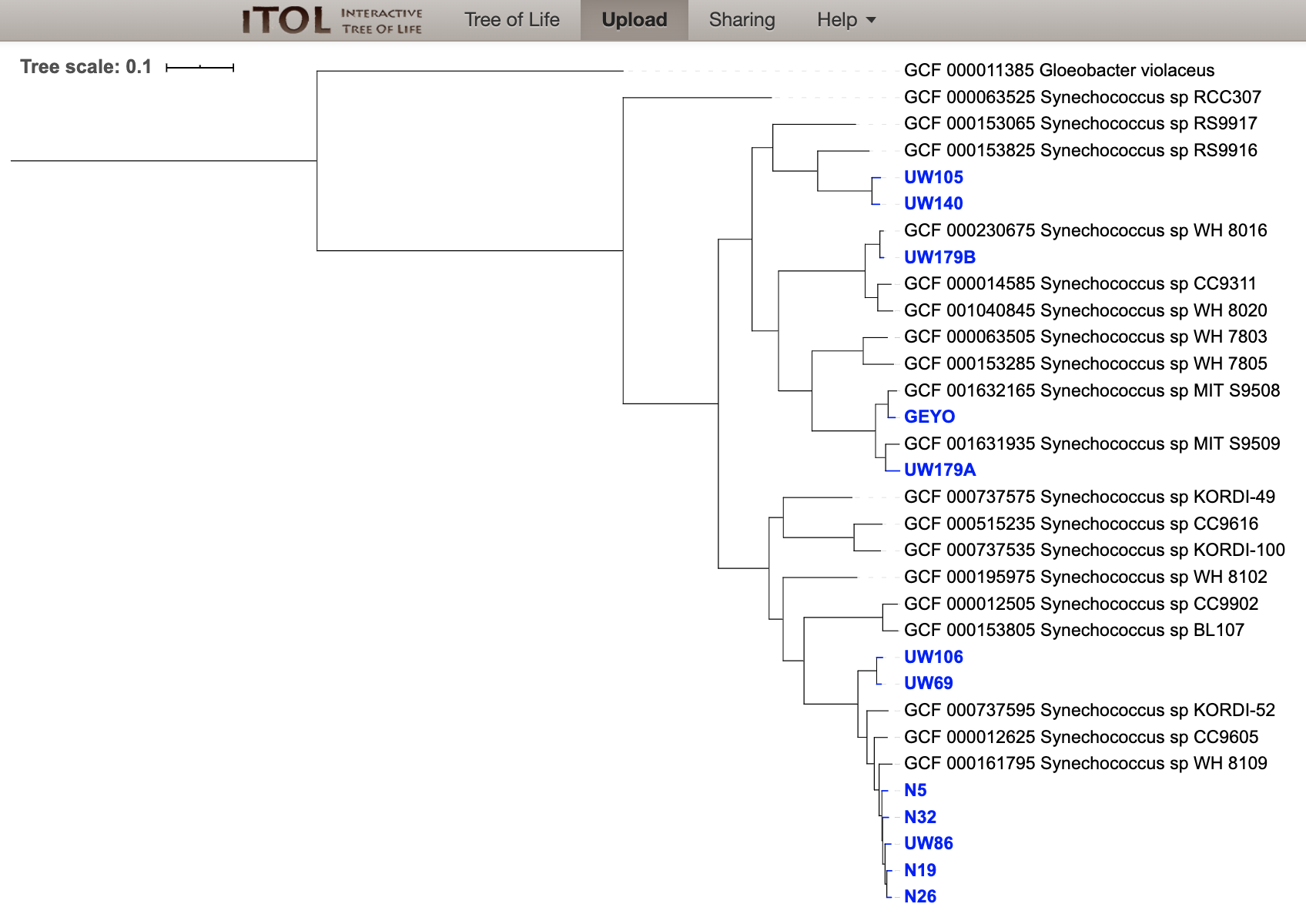Select leaf Synechococcus sp RCC307
This screenshot has height=924, width=1306.
(1083, 97)
